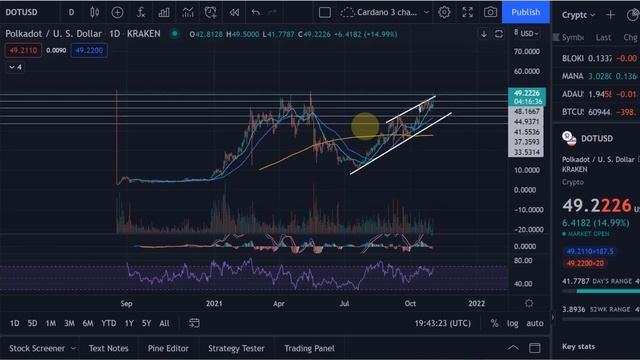
Task: Set the chart range to 1Y
Action: [x=129, y=323]
